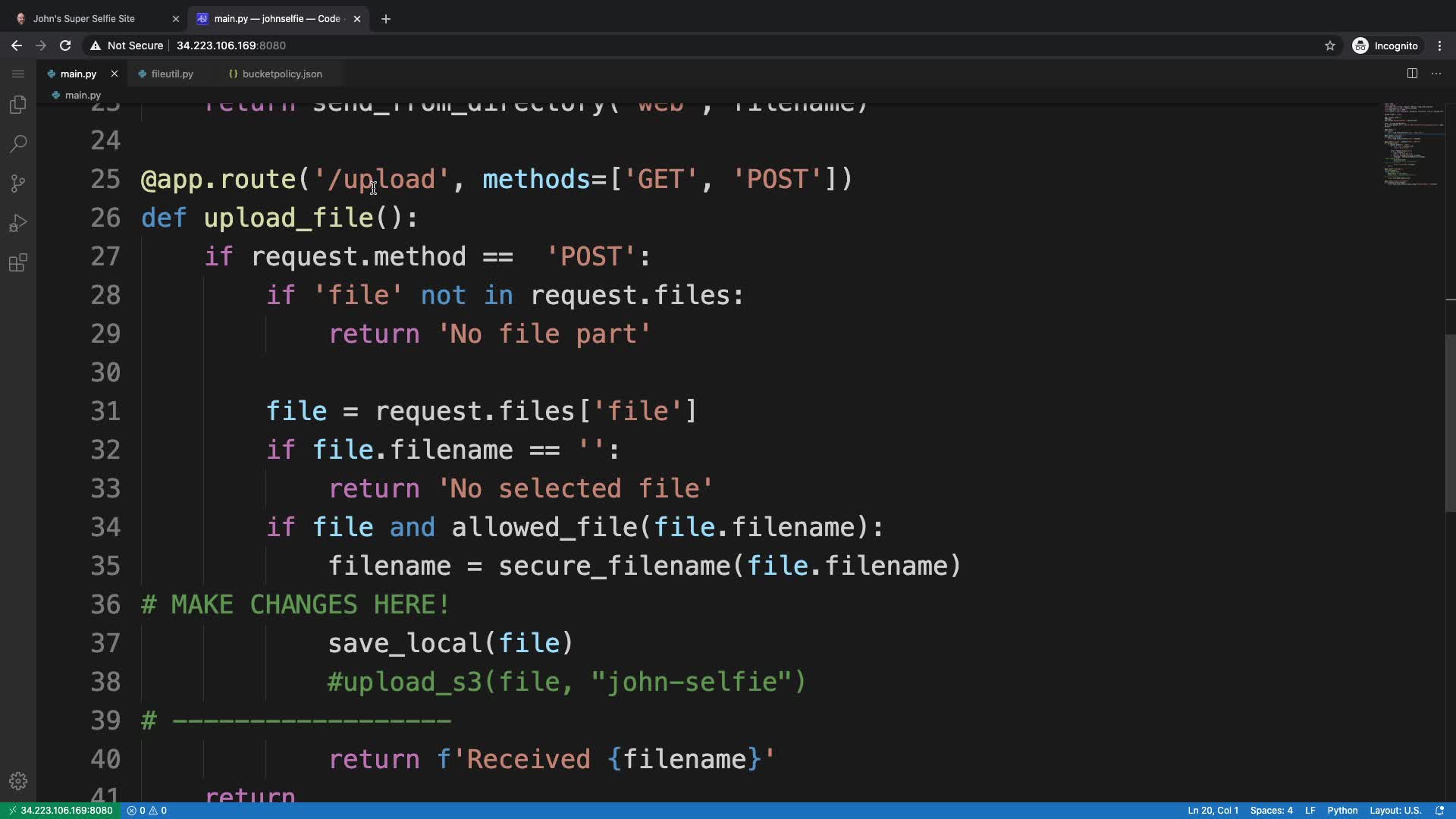Open the editor More Actions ellipsis

1436,74
